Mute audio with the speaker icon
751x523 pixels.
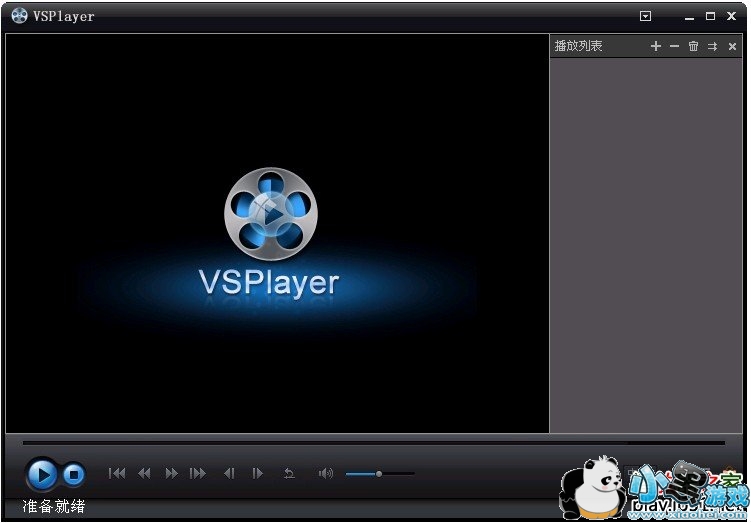[326, 474]
